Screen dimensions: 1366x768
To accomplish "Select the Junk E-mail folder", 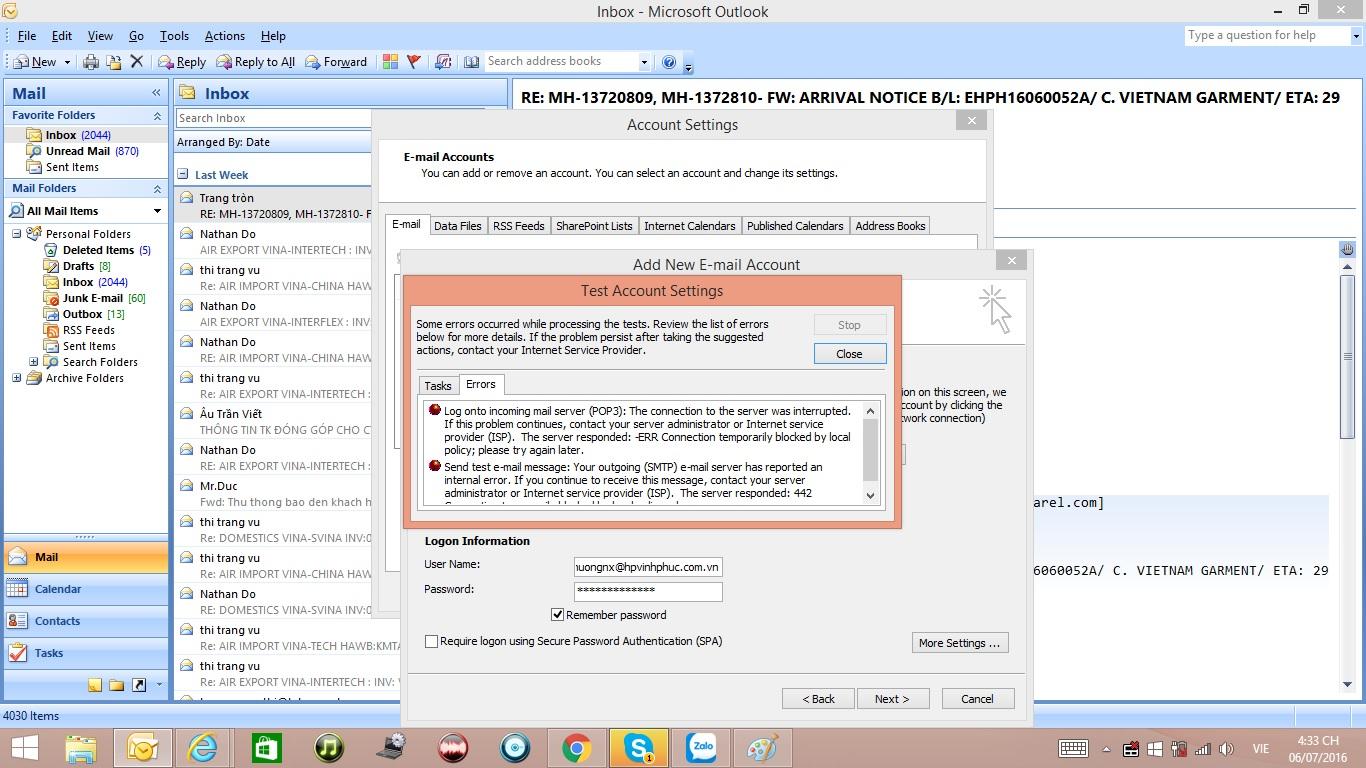I will click(95, 298).
